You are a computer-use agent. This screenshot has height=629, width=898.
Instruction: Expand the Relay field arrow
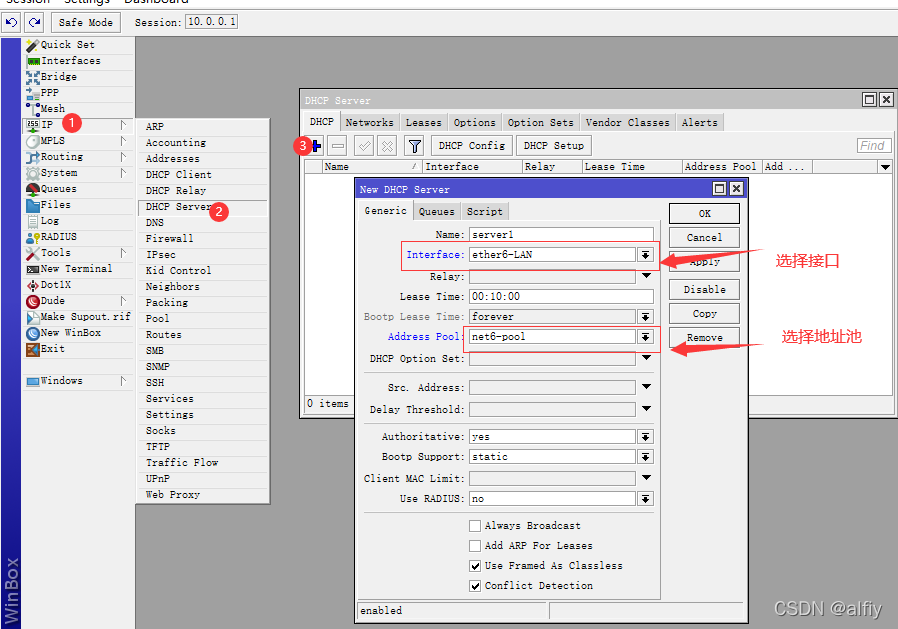pos(647,276)
